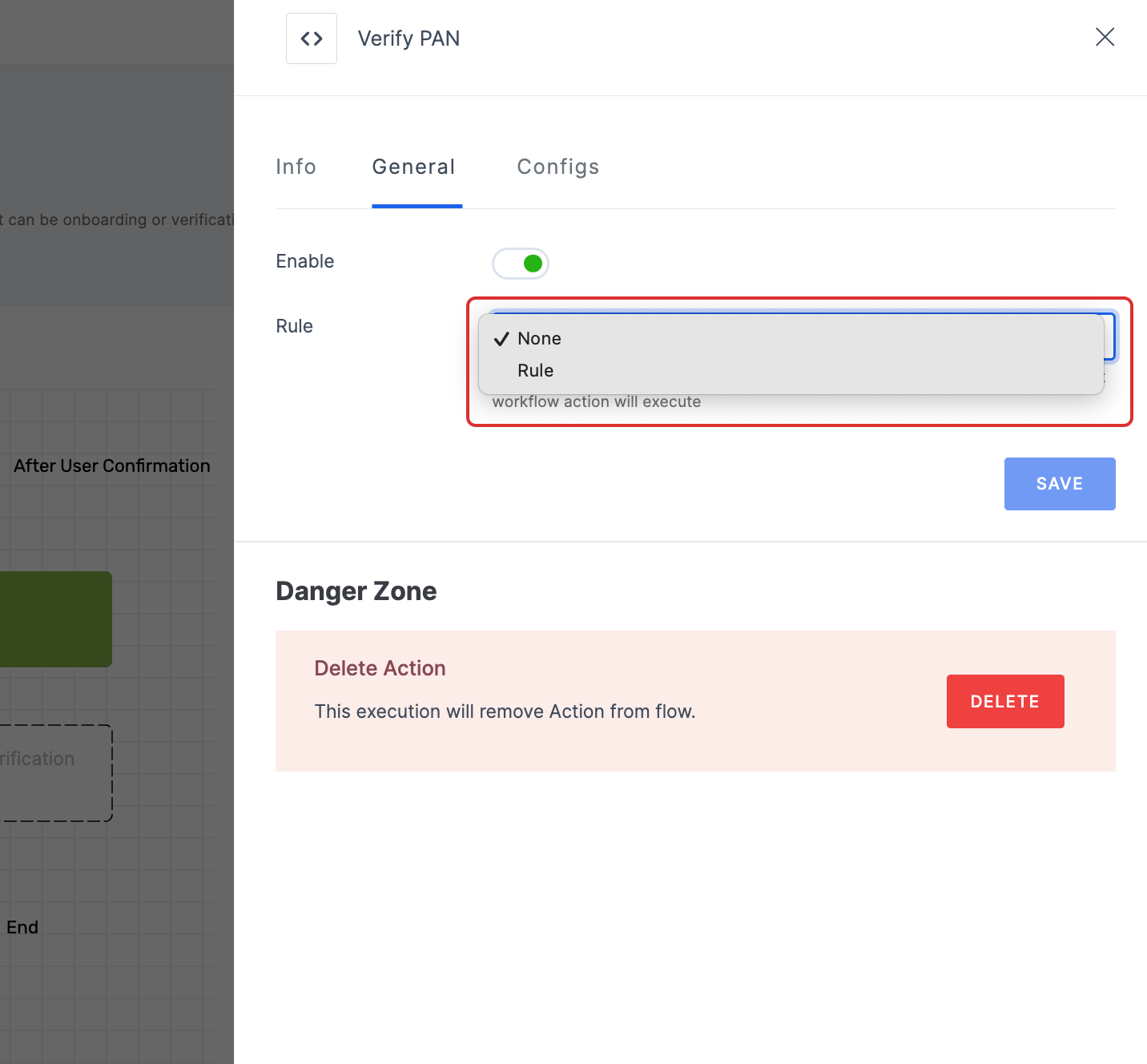Click the dashed verification node in background
The width and height of the screenshot is (1147, 1064).
56,773
